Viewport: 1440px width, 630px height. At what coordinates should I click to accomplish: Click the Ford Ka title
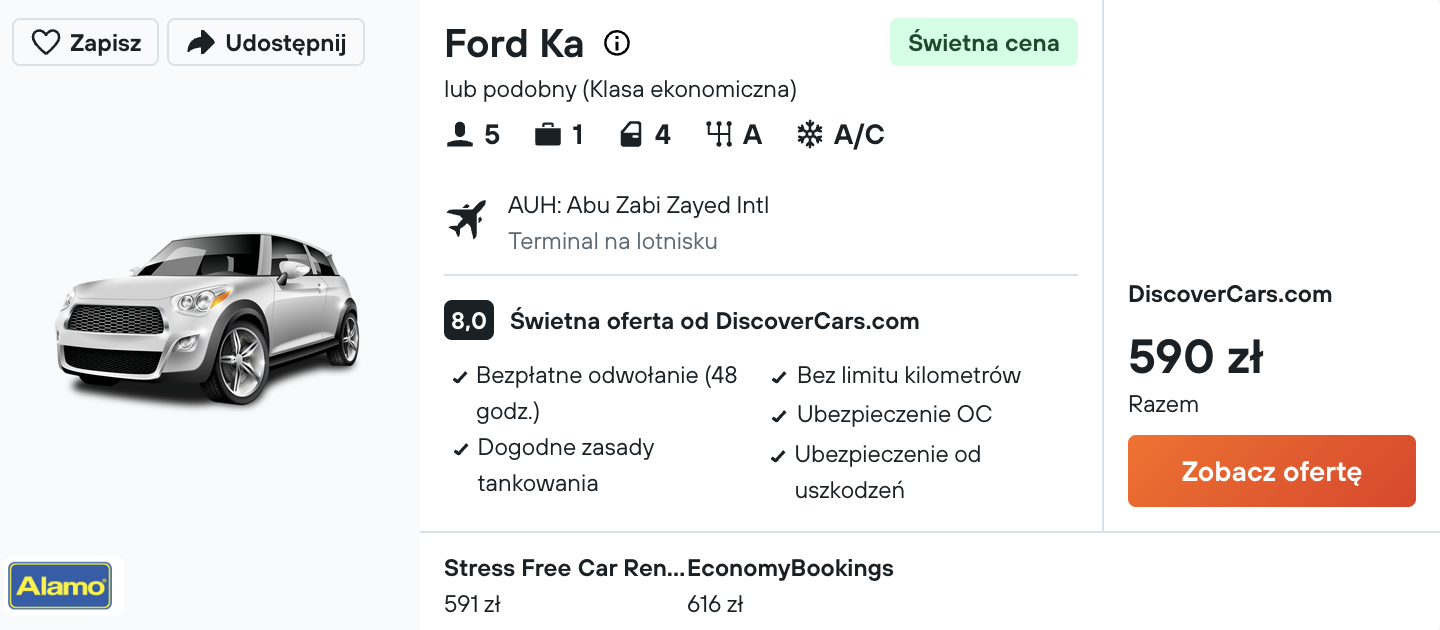514,43
